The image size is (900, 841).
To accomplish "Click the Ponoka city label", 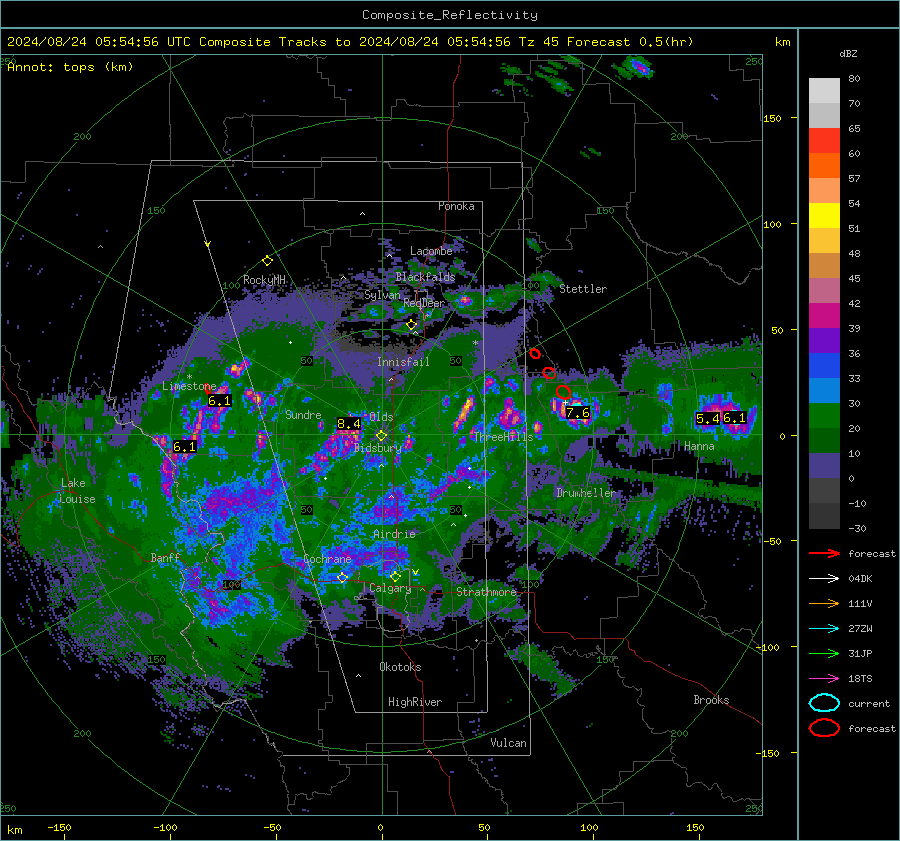I will tap(456, 206).
